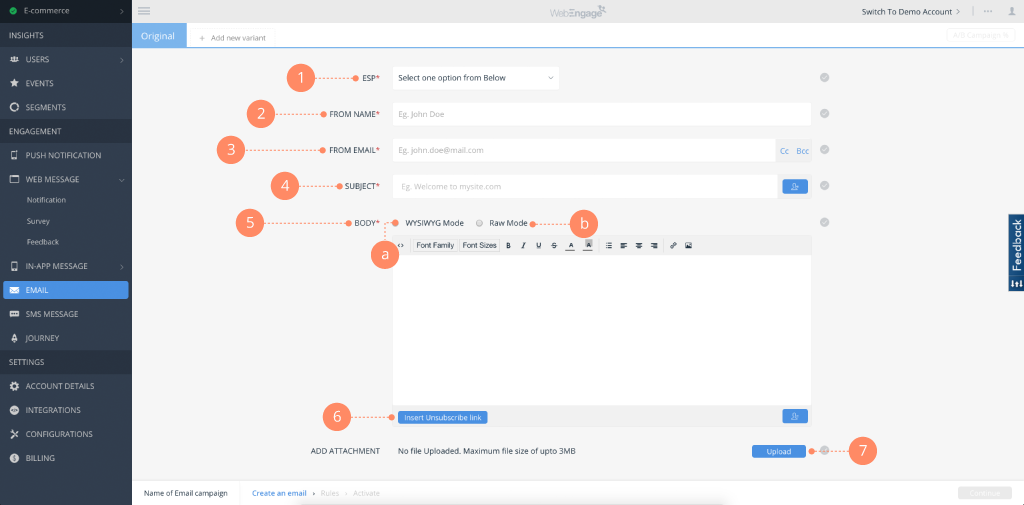Image resolution: width=1024 pixels, height=505 pixels.
Task: Apply underline formatting in editor toolbar
Action: coord(539,246)
